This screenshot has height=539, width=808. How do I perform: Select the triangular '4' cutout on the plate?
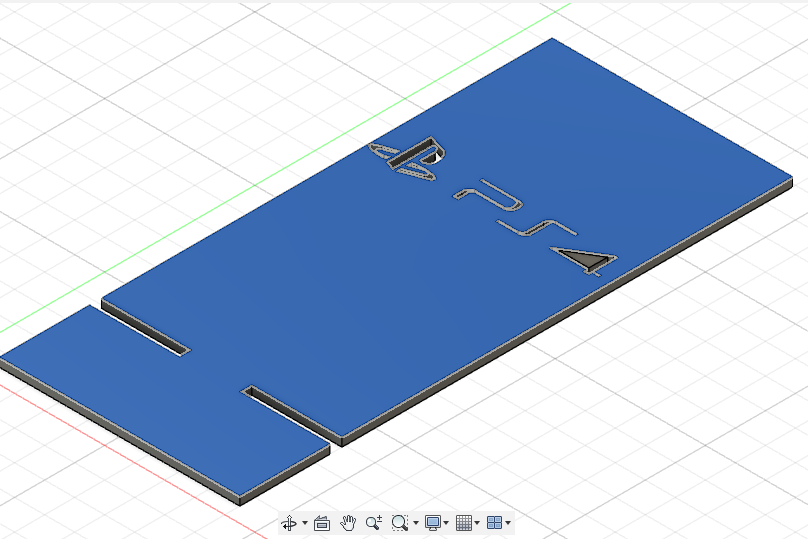coord(585,260)
